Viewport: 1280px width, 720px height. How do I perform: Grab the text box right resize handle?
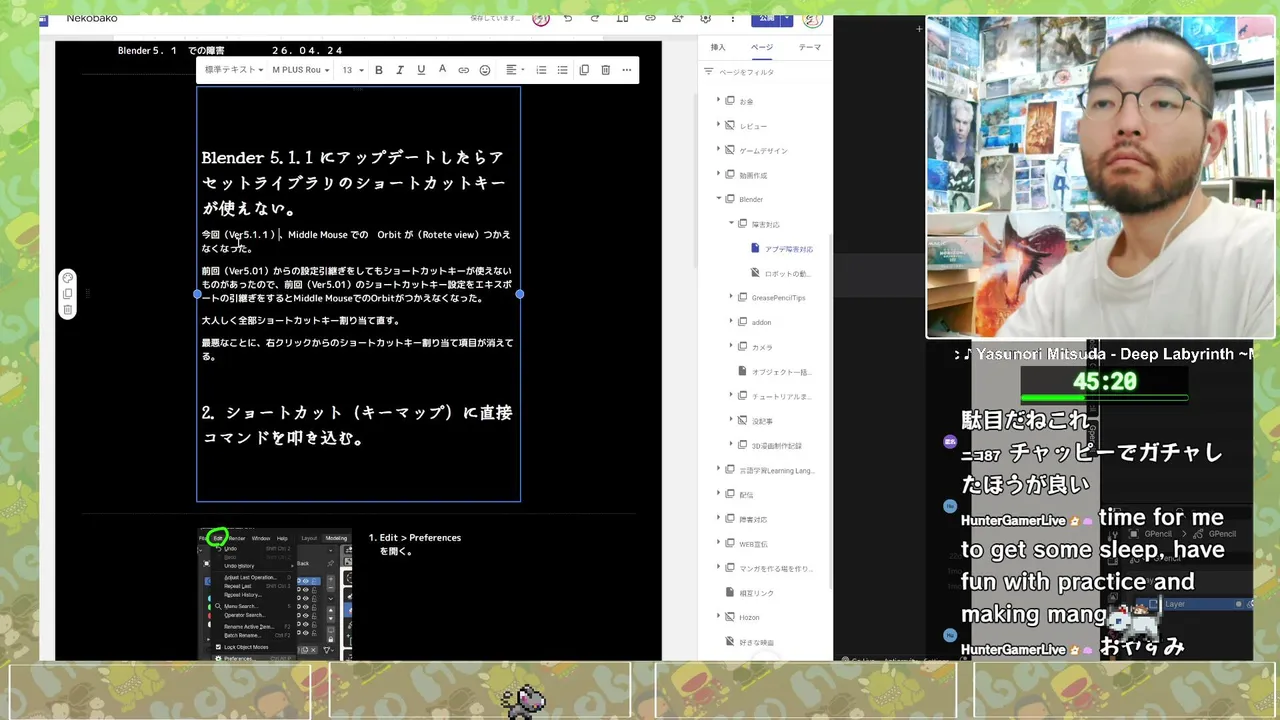click(x=520, y=294)
